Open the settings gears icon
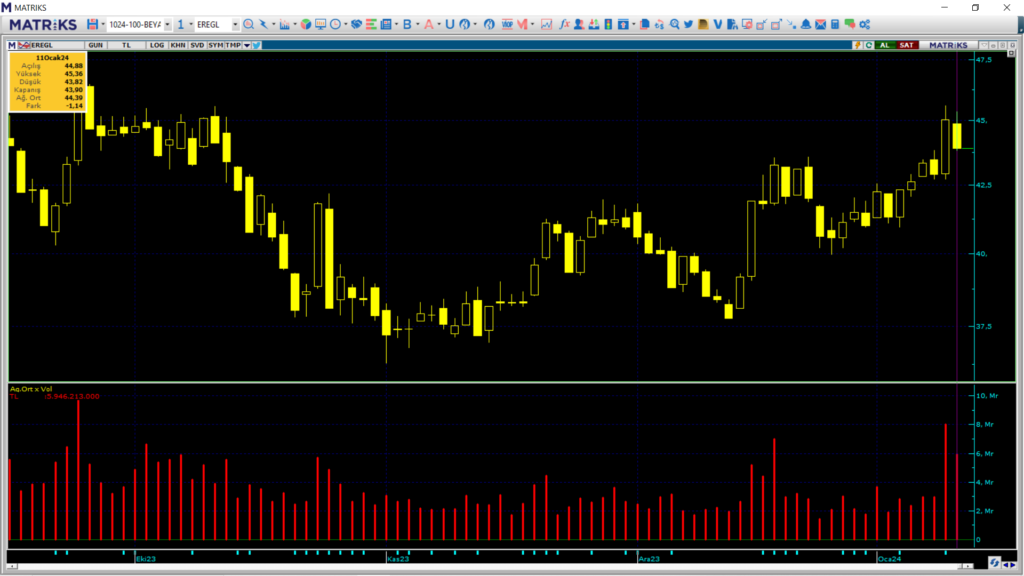Screen dimensions: 1024x576 pyautogui.click(x=864, y=24)
